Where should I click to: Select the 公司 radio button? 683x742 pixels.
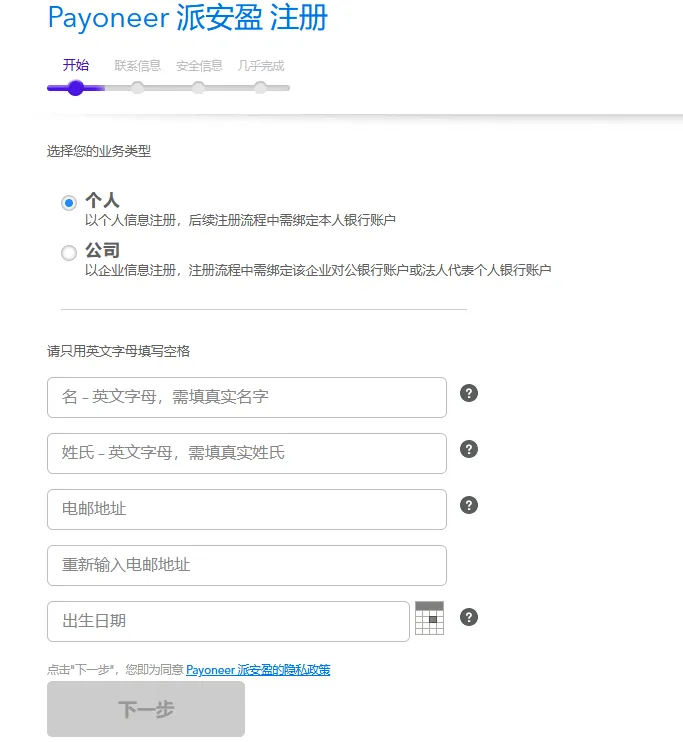69,253
